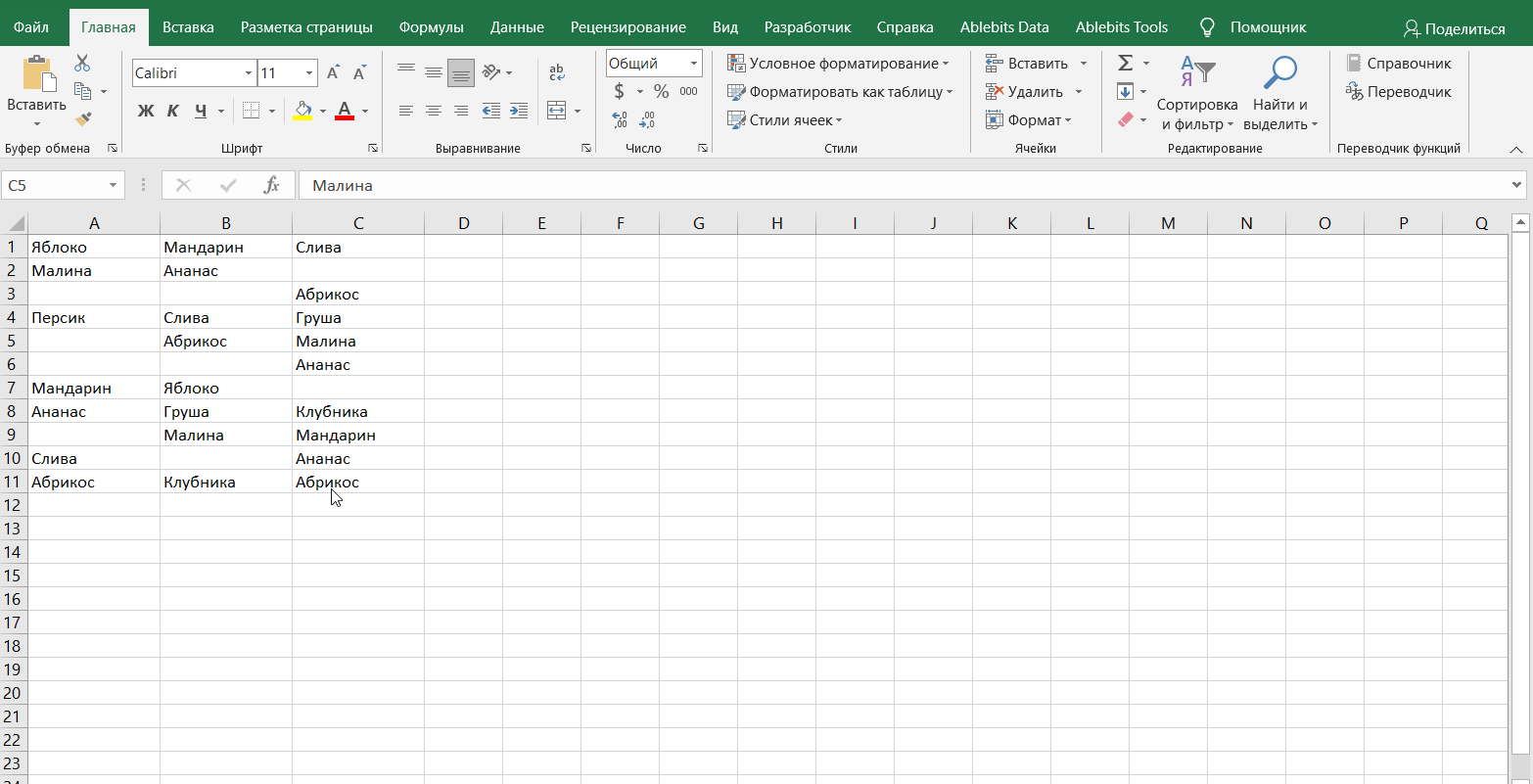Select the Format Painter brush
Screen dimensions: 1533x784
(x=82, y=119)
